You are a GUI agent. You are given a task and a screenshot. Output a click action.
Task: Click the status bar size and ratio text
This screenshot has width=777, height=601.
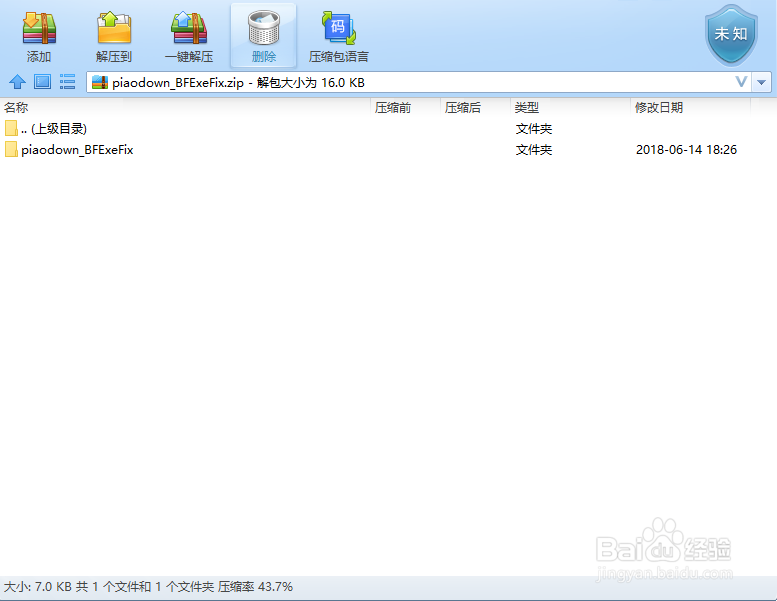pyautogui.click(x=148, y=587)
